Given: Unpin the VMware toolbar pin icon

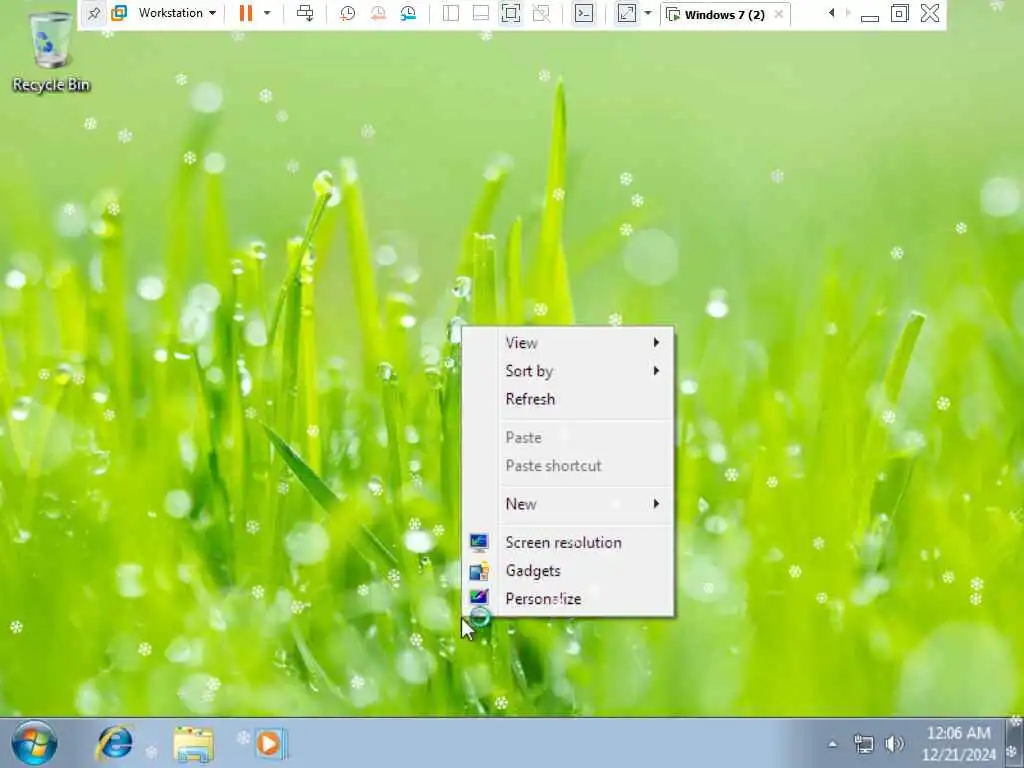Looking at the screenshot, I should tap(94, 13).
